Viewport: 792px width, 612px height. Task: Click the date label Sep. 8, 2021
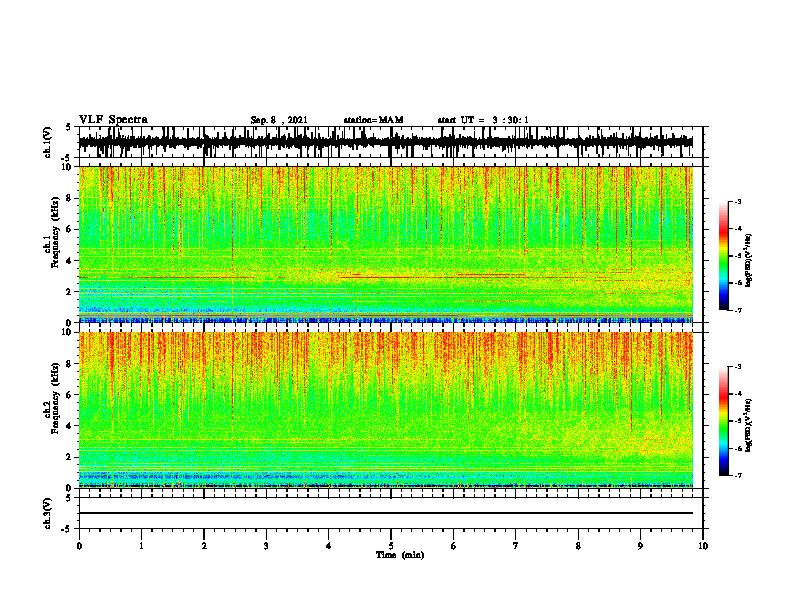pos(279,120)
